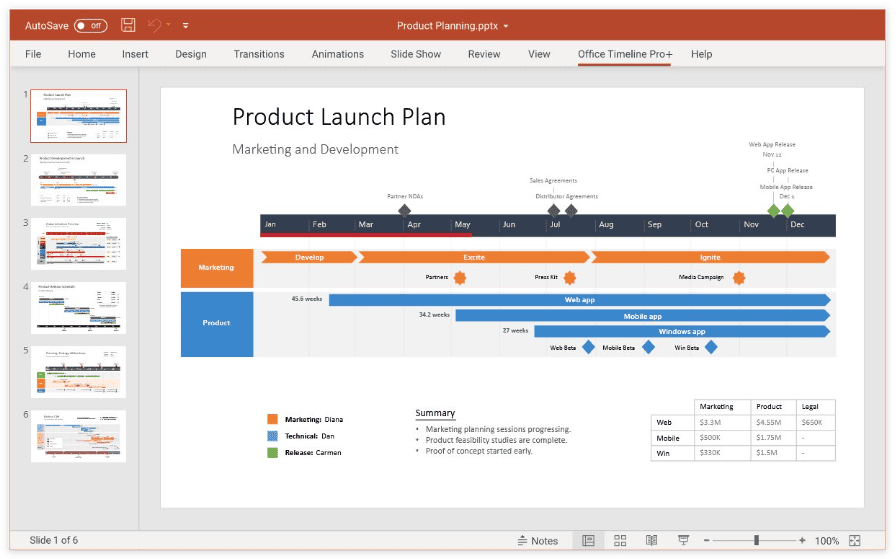Select the Summary heading text
This screenshot has height=559, width=896.
(435, 413)
